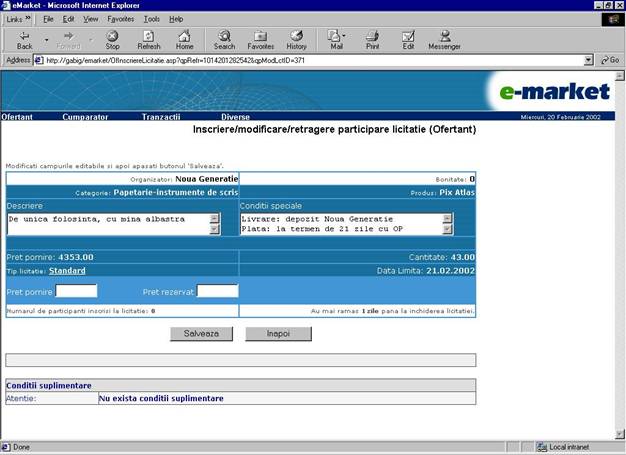
Task: Go to Home page icon
Action: pos(184,36)
